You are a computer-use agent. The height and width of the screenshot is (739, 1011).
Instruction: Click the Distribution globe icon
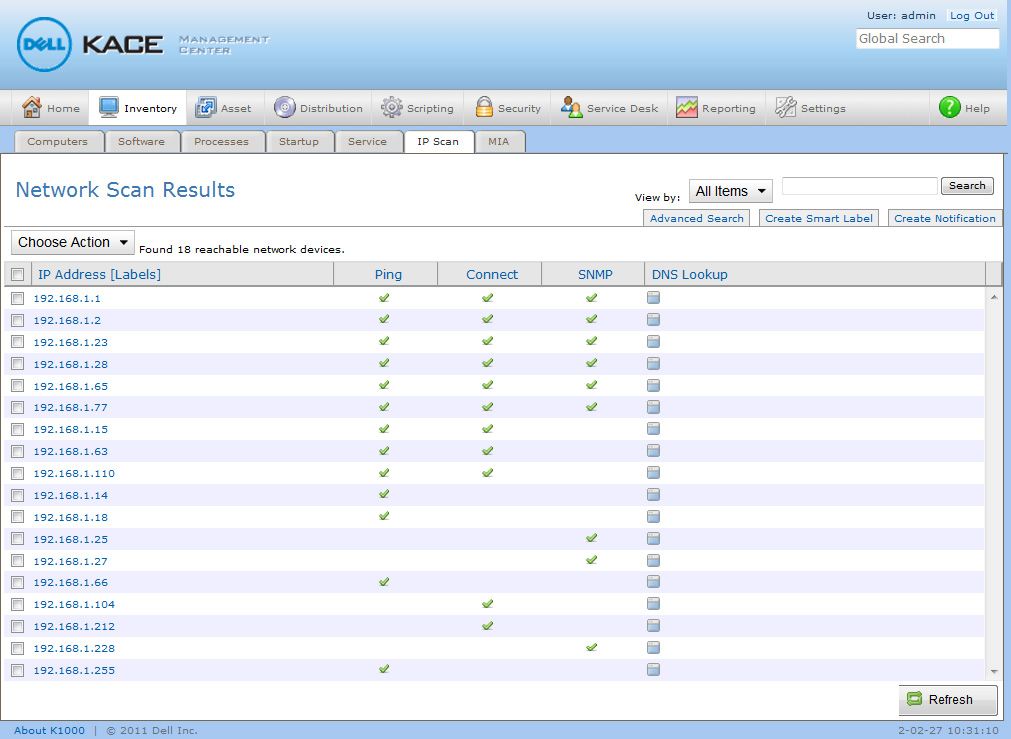286,107
